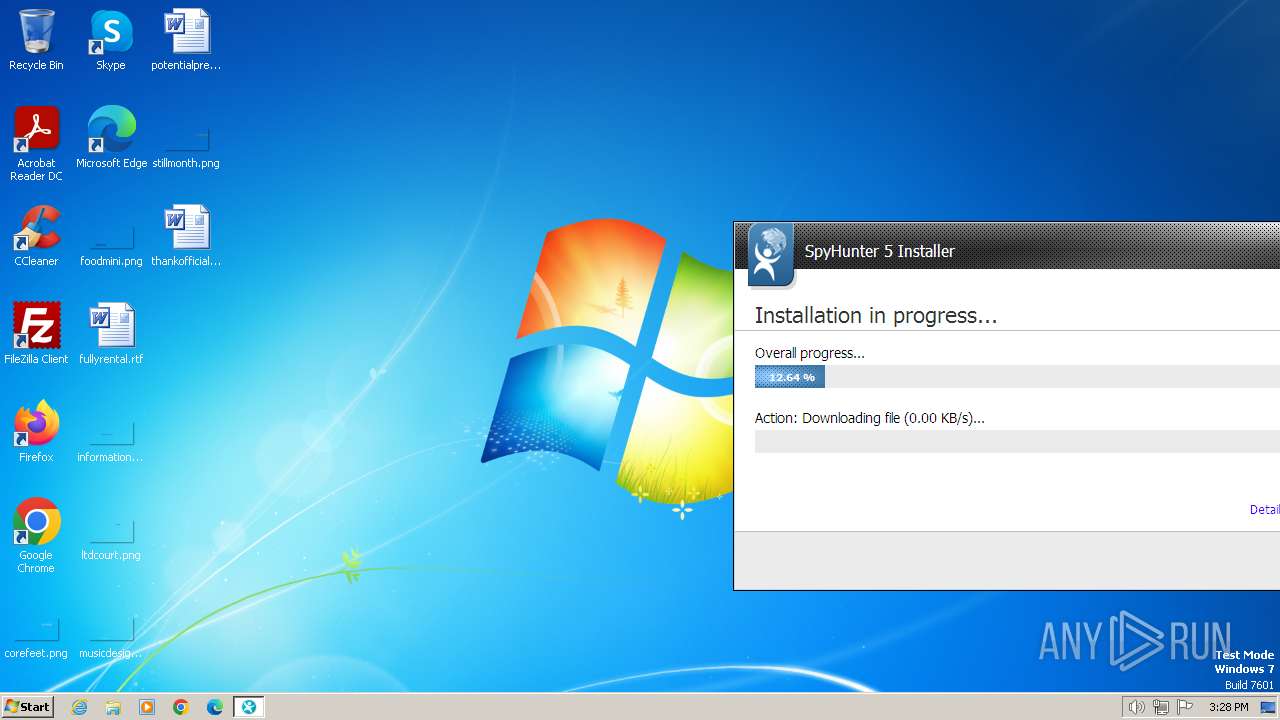
Task: Click the 3:28 PM system clock
Action: coord(1228,707)
